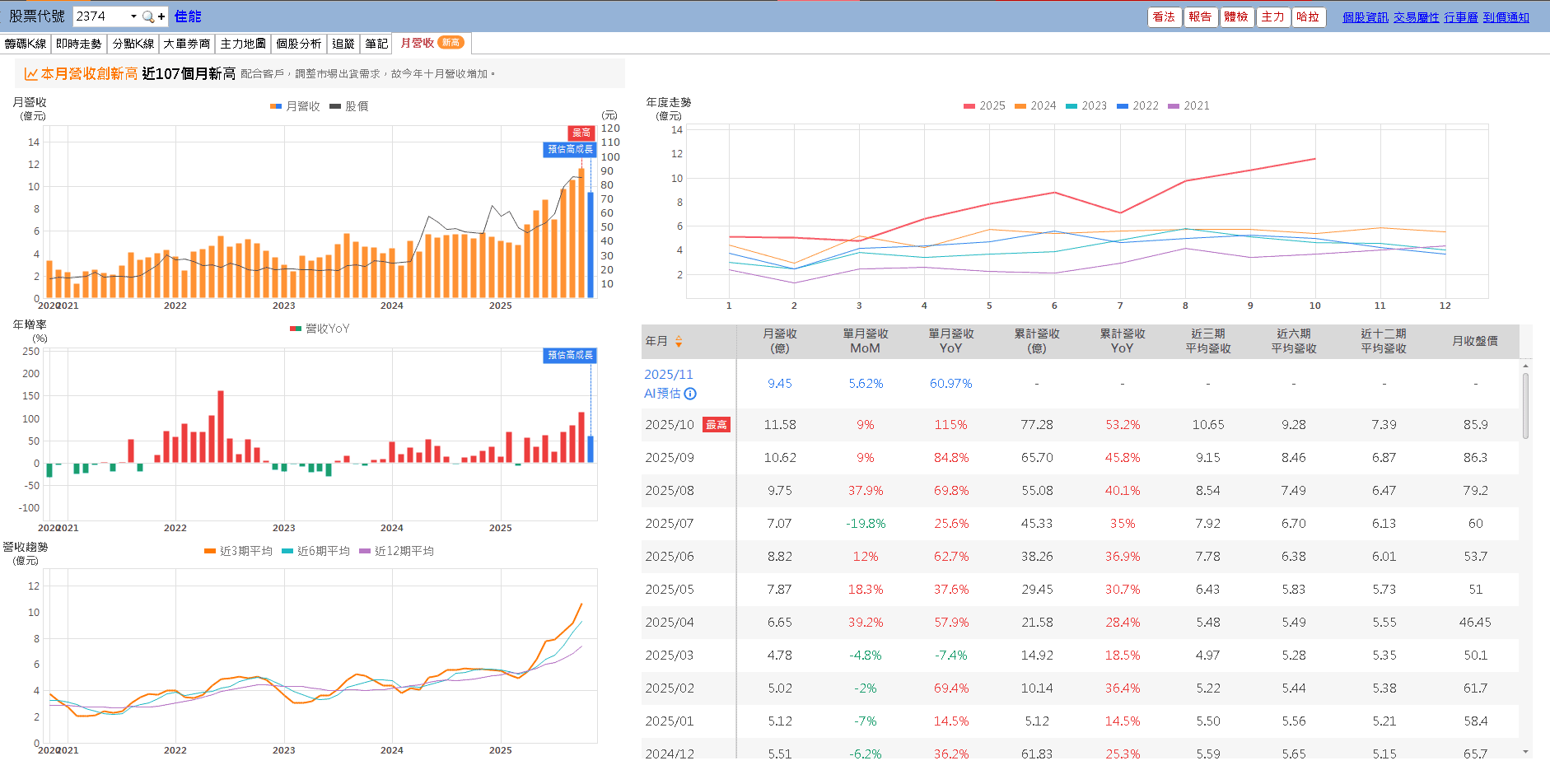Toggle 近12期平均 series in trend legend
Image resolution: width=1550 pixels, height=784 pixels.
(x=396, y=551)
